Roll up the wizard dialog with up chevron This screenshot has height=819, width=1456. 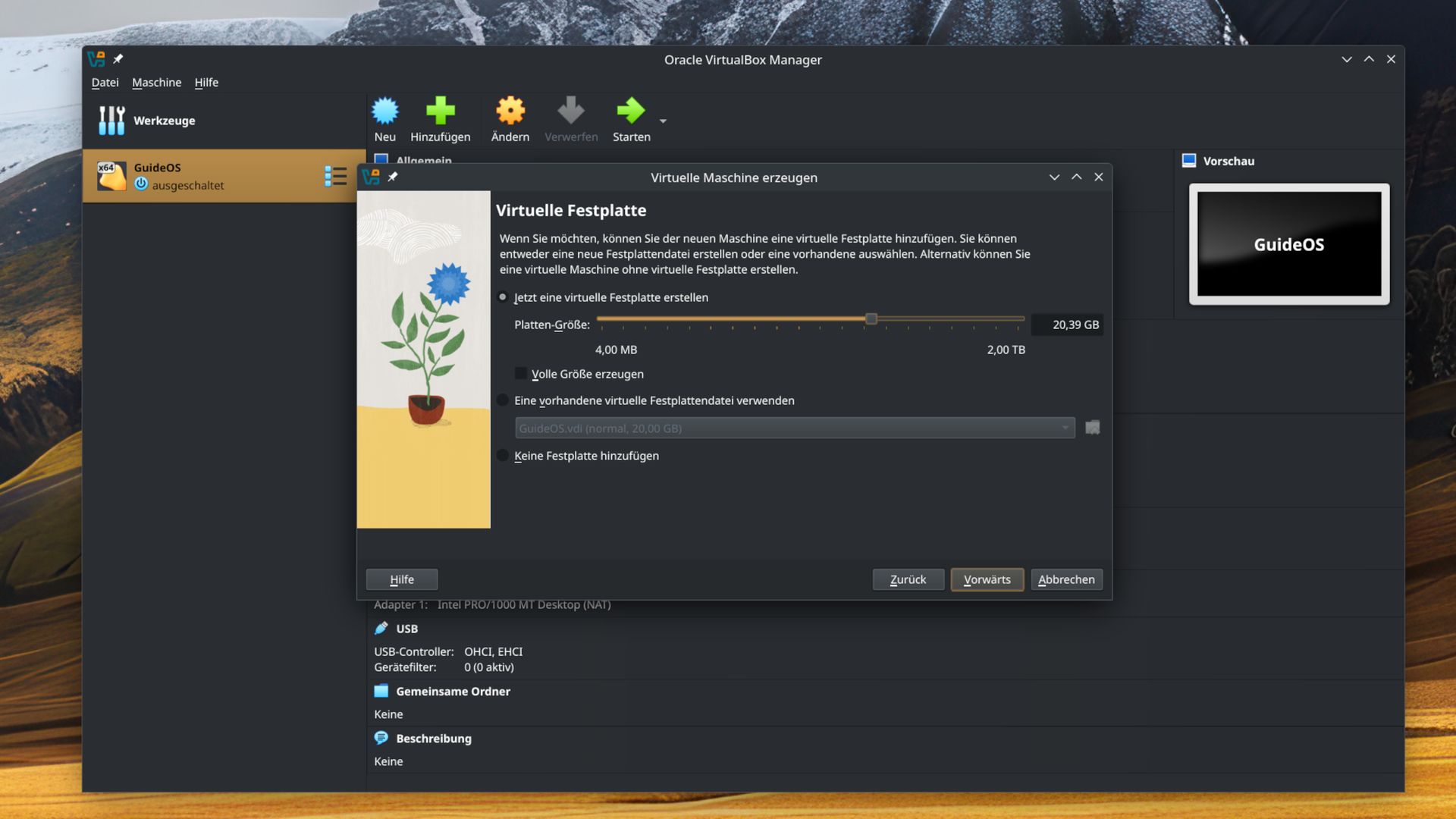click(x=1076, y=177)
